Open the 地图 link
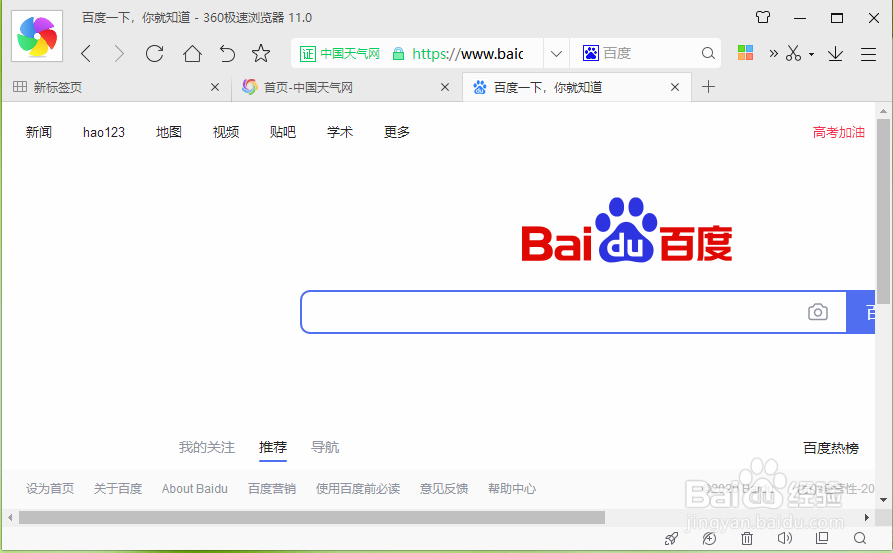 [x=169, y=132]
